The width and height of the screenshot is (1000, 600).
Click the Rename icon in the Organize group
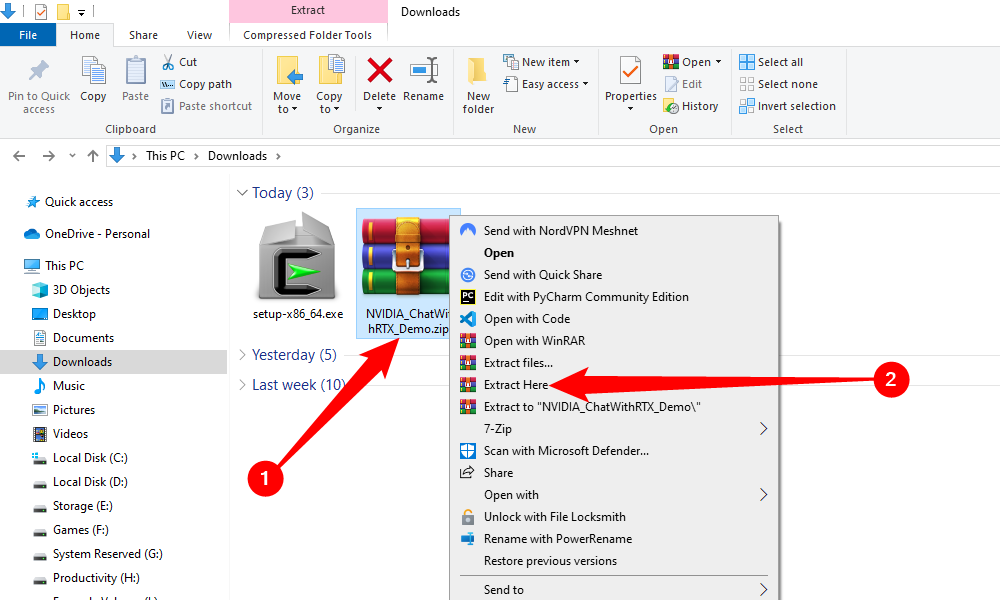[x=423, y=72]
